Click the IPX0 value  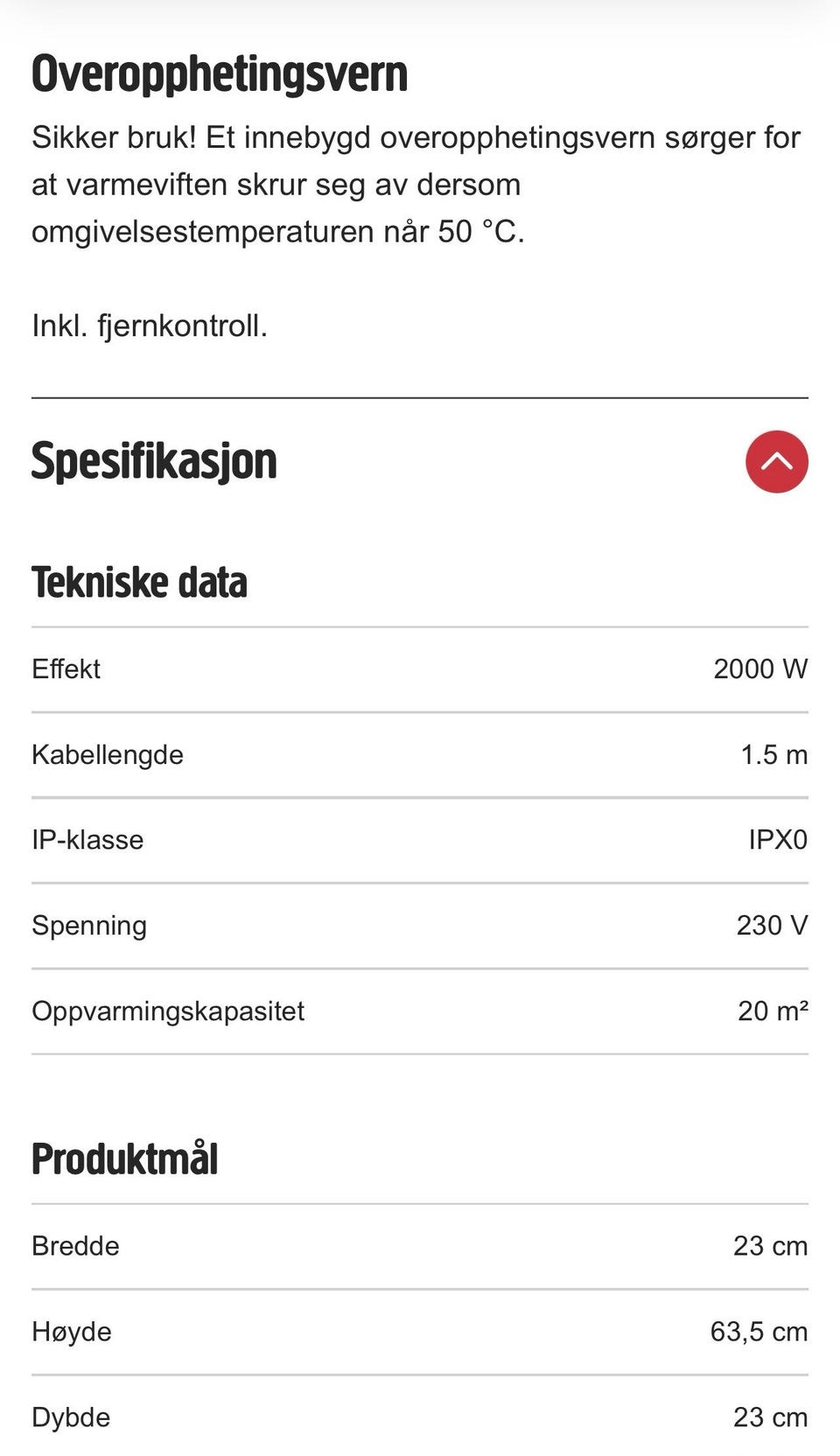coord(778,839)
